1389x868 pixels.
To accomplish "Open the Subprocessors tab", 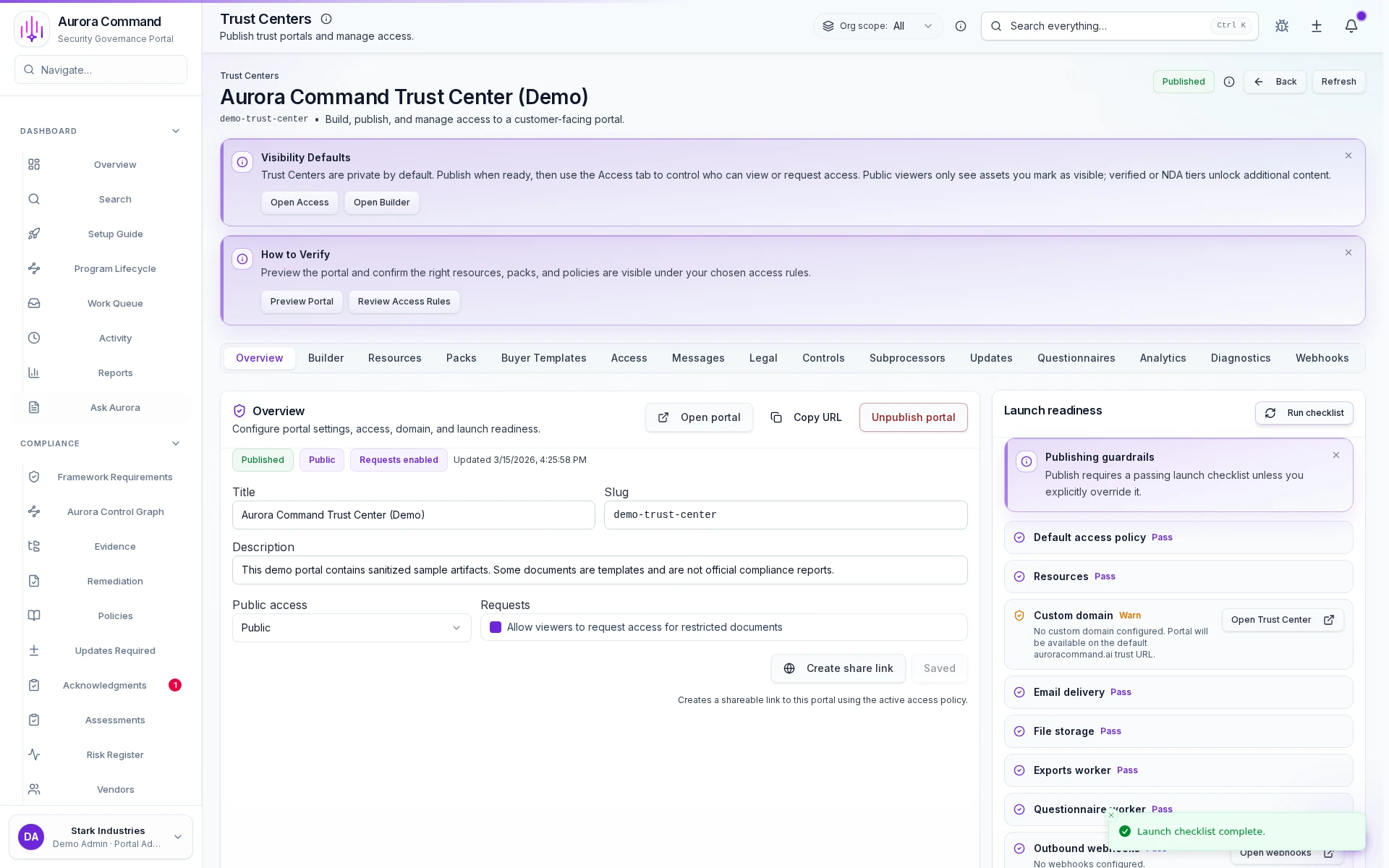I will coord(906,358).
